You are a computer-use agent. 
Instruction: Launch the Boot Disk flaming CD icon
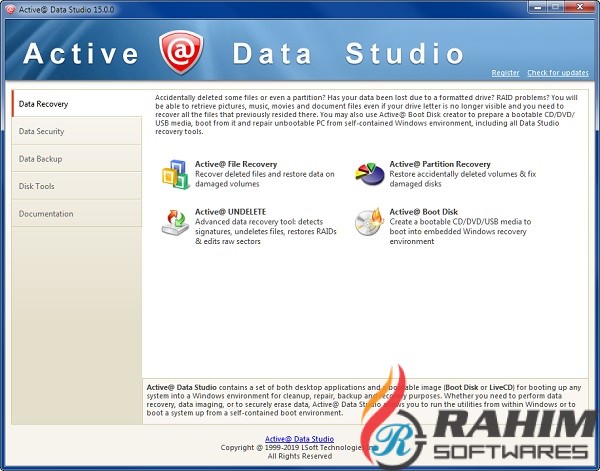click(370, 222)
